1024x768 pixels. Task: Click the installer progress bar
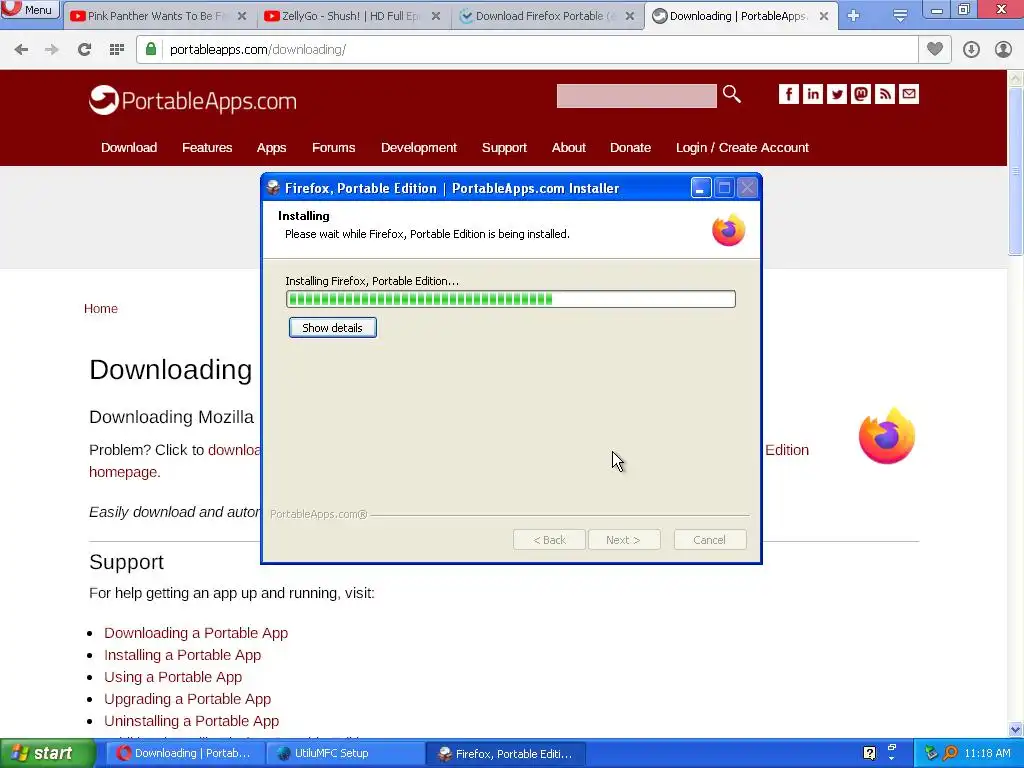point(511,299)
